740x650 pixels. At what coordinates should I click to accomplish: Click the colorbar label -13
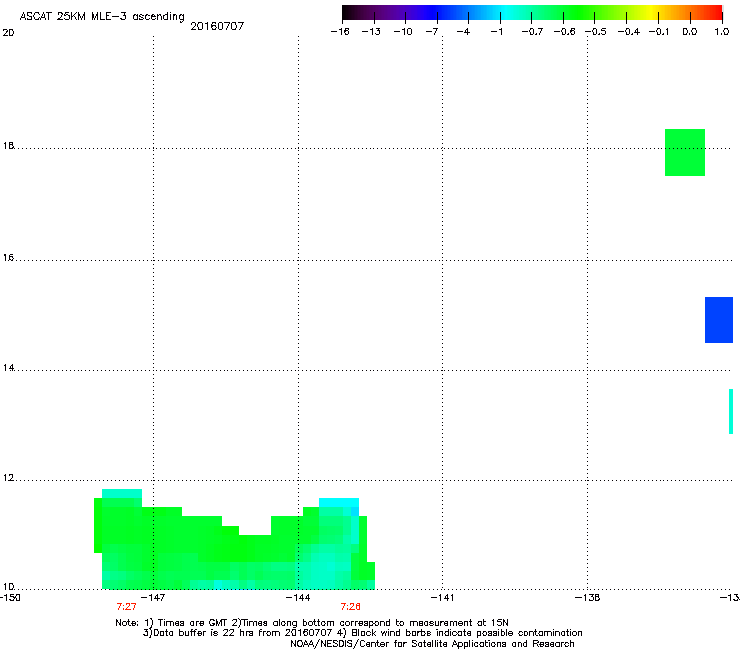(x=371, y=32)
